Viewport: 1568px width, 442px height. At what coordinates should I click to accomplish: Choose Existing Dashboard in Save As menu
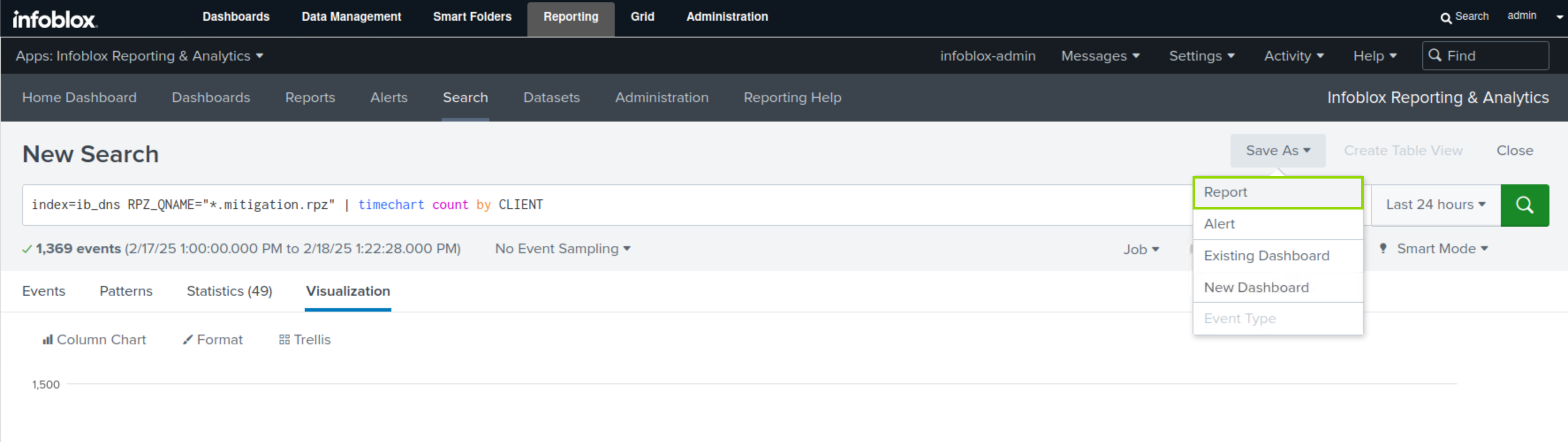(x=1266, y=256)
